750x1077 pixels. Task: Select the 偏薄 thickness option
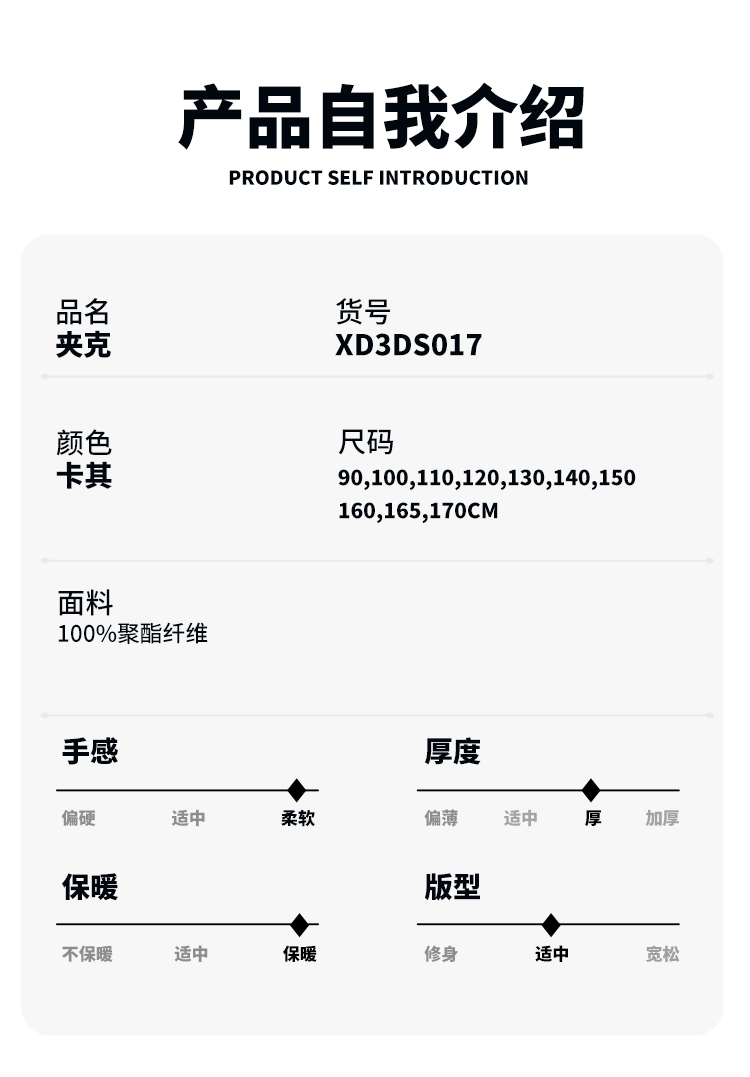441,818
